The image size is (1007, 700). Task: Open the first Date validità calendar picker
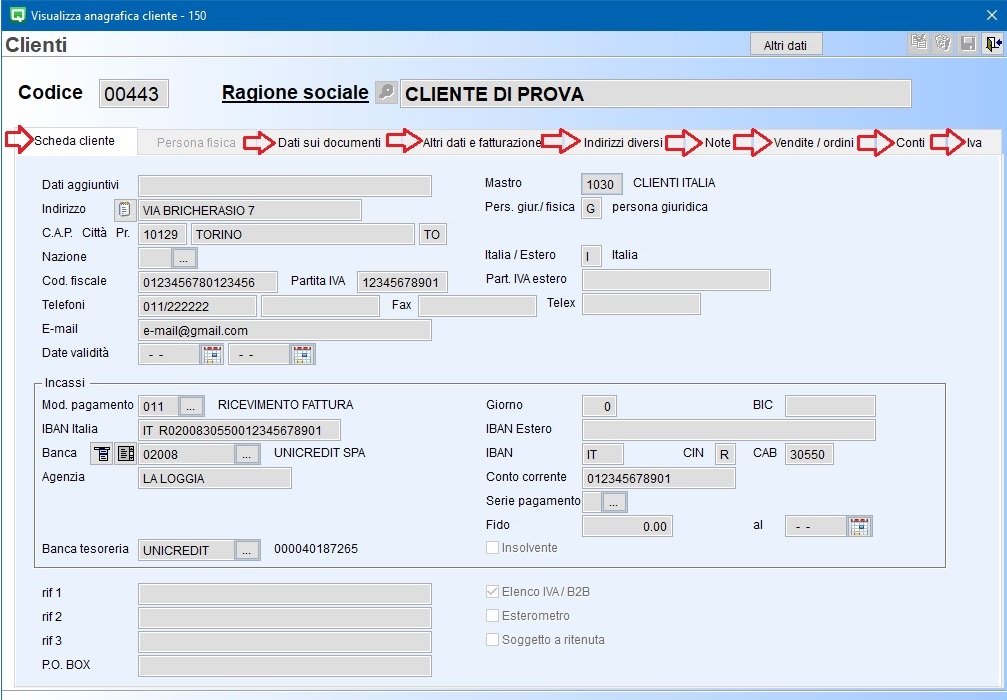[212, 354]
